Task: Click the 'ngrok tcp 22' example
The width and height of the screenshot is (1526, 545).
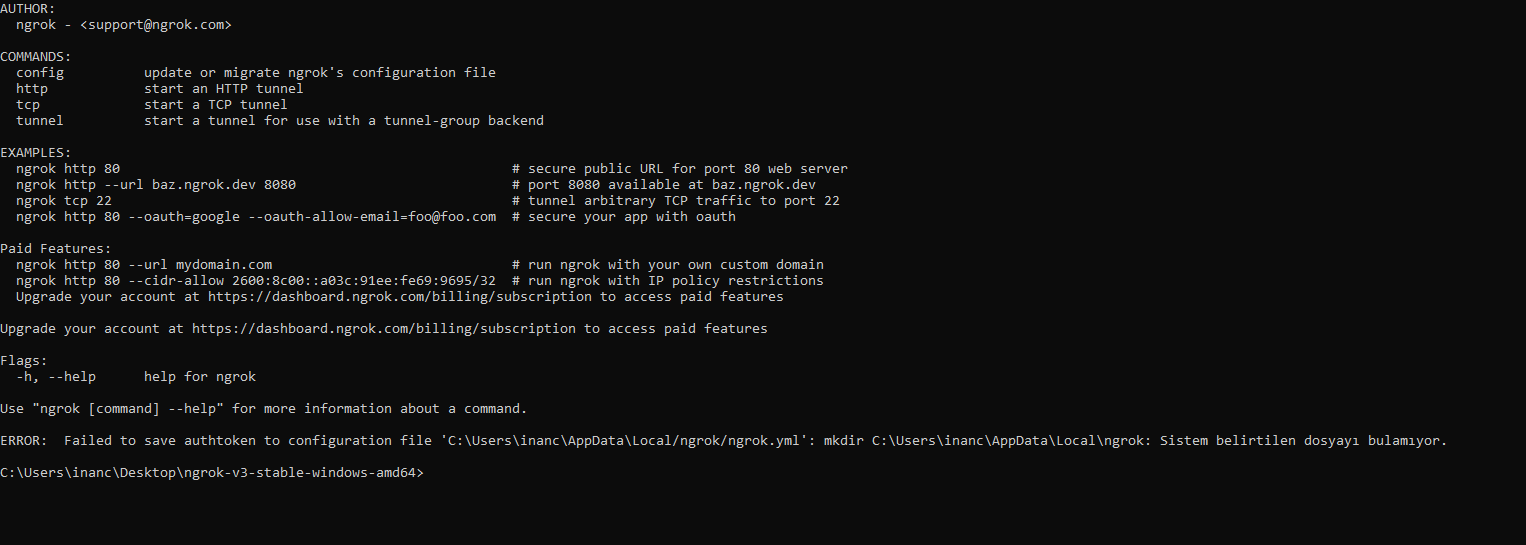Action: [64, 201]
